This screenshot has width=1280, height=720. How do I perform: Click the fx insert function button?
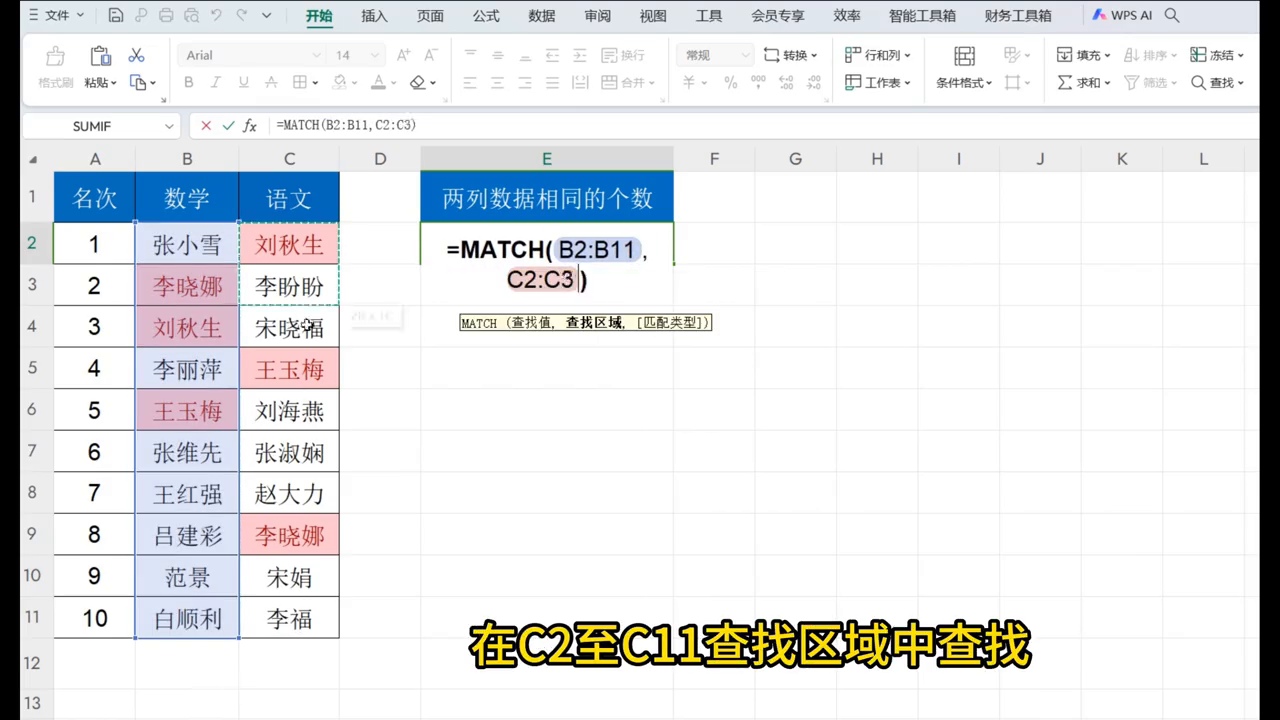point(250,126)
